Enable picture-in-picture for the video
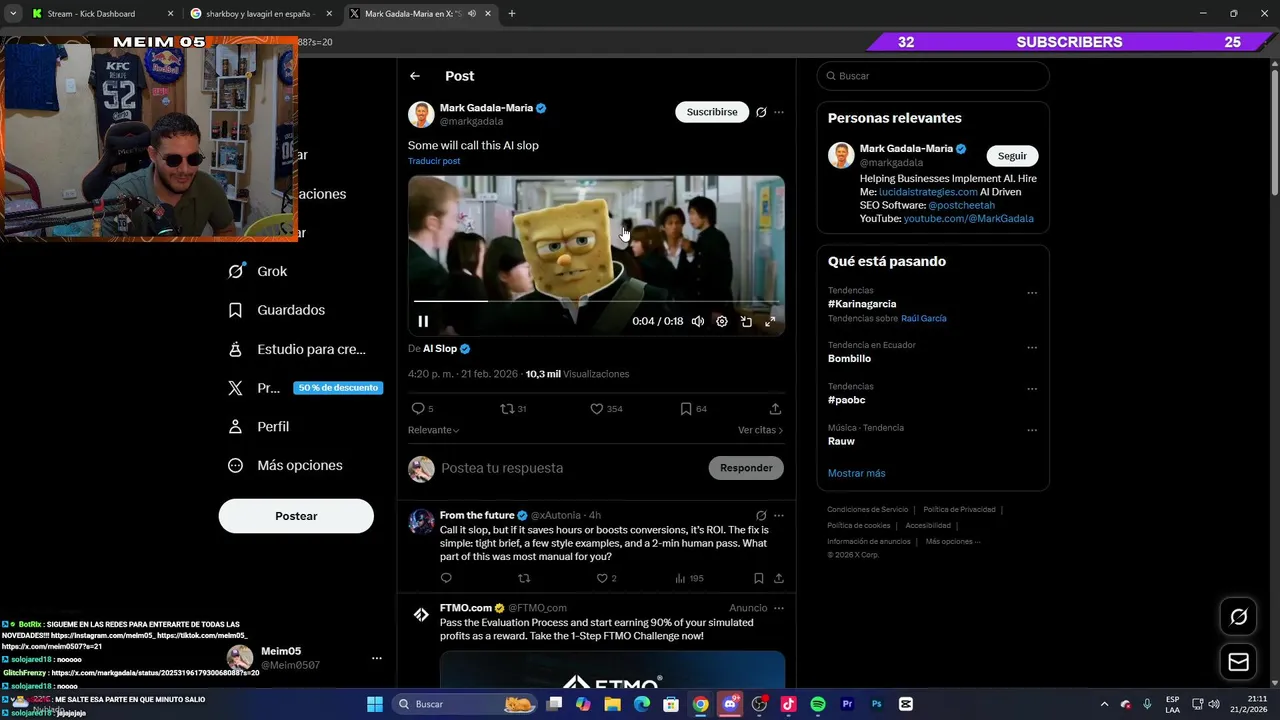Screen dimensions: 1280x720 click(746, 321)
